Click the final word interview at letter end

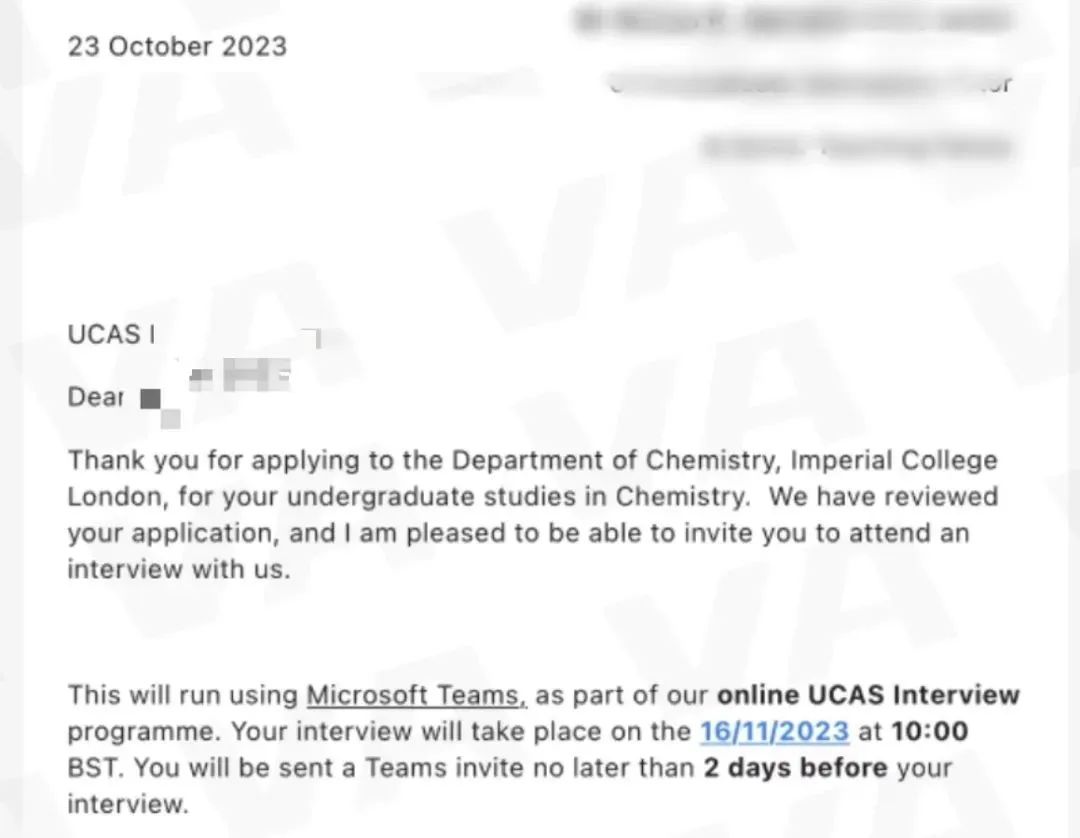[127, 804]
